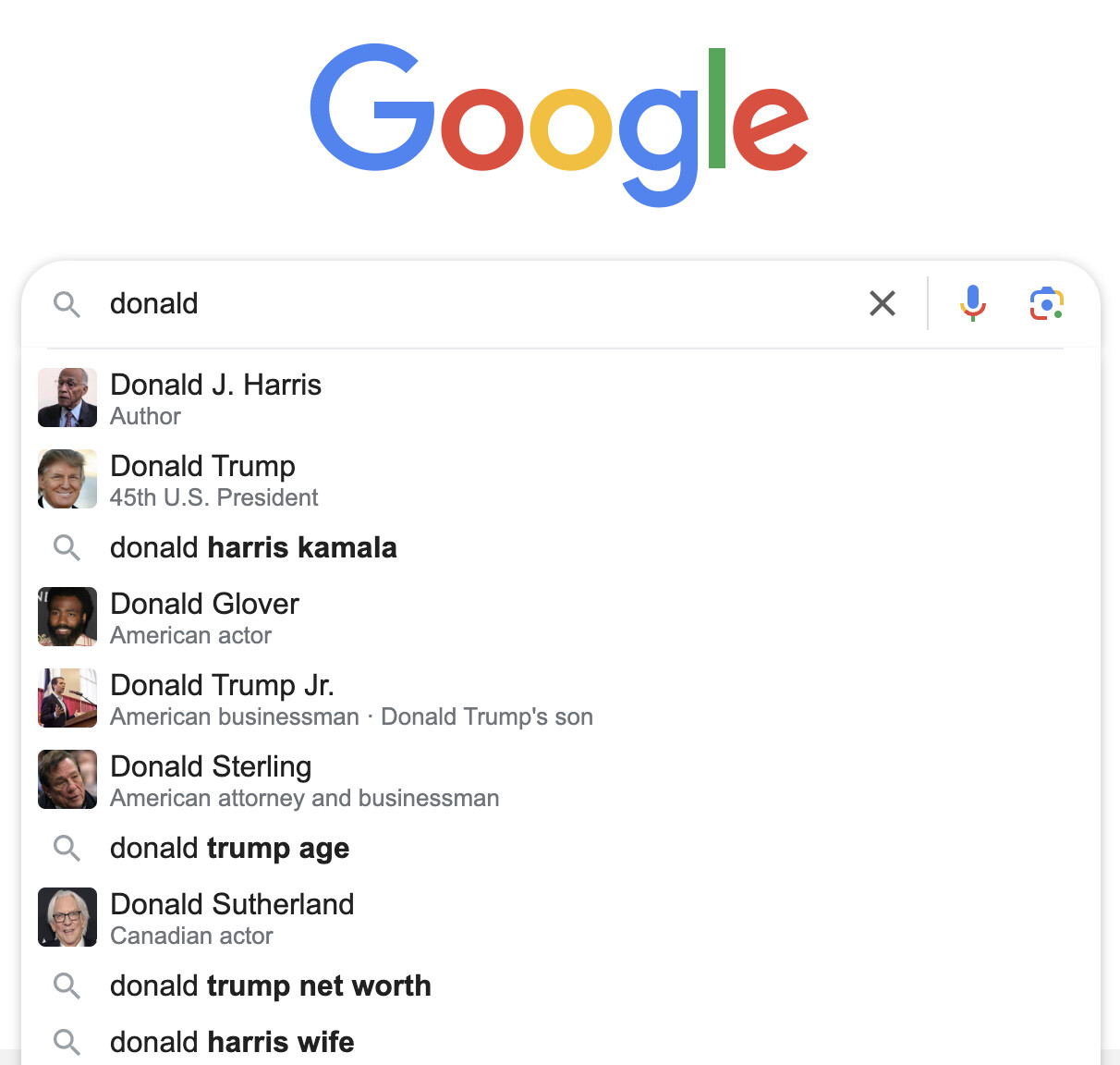Select the Donald J. Harris Author suggestion
Image resolution: width=1120 pixels, height=1065 pixels.
[x=560, y=398]
